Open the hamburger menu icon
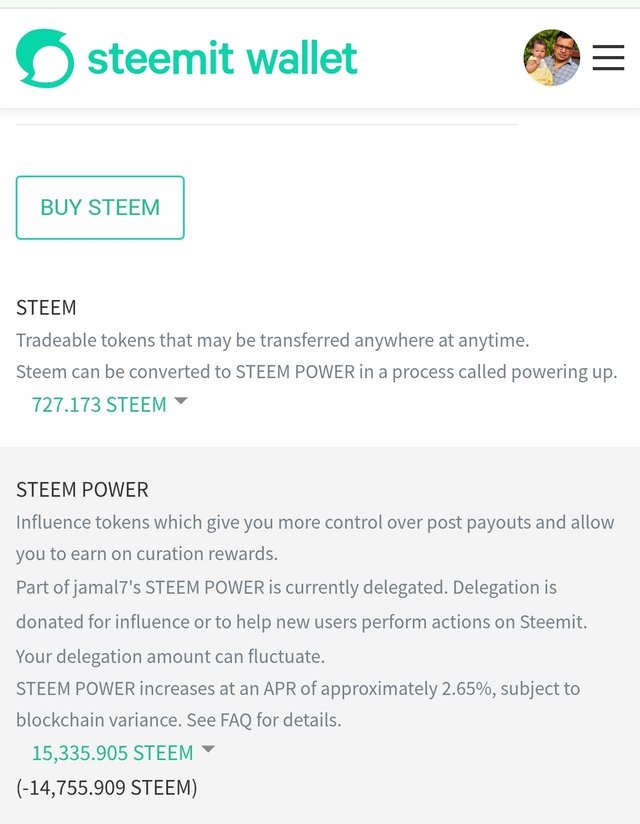640x824 pixels. (608, 58)
